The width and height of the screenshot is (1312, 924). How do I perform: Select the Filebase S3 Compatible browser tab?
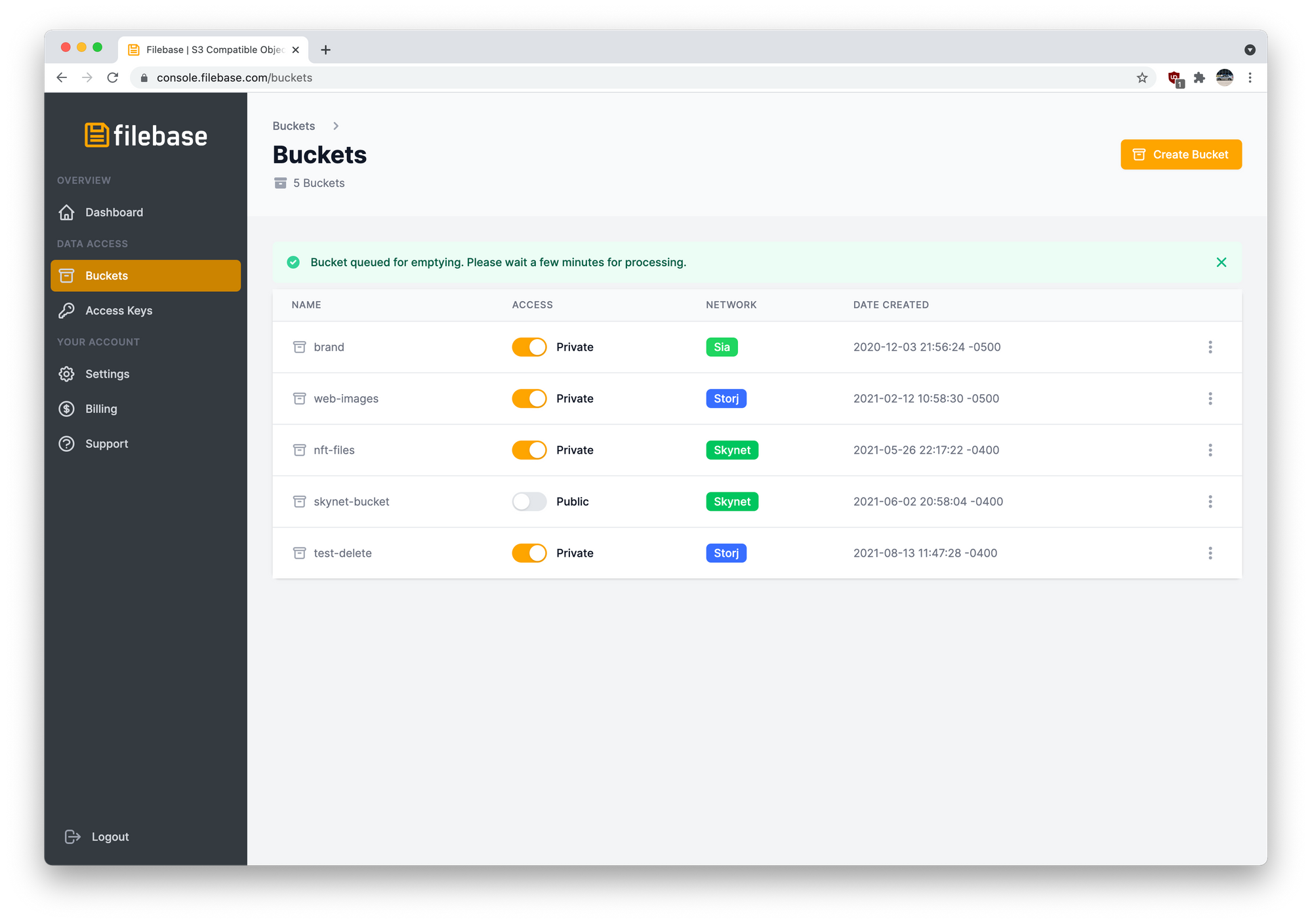coord(213,50)
